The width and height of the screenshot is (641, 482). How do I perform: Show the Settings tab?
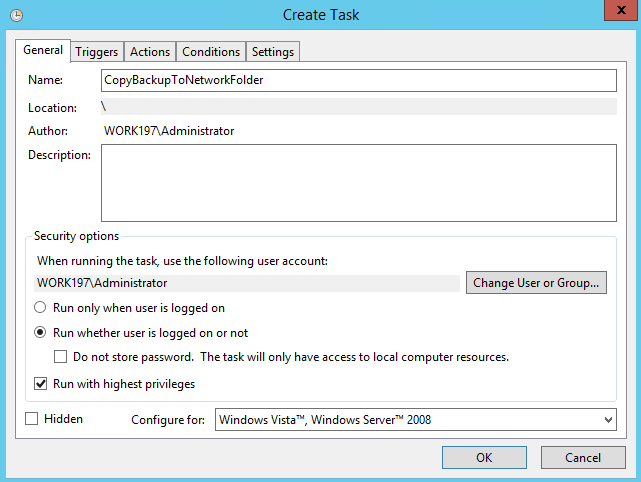(273, 52)
